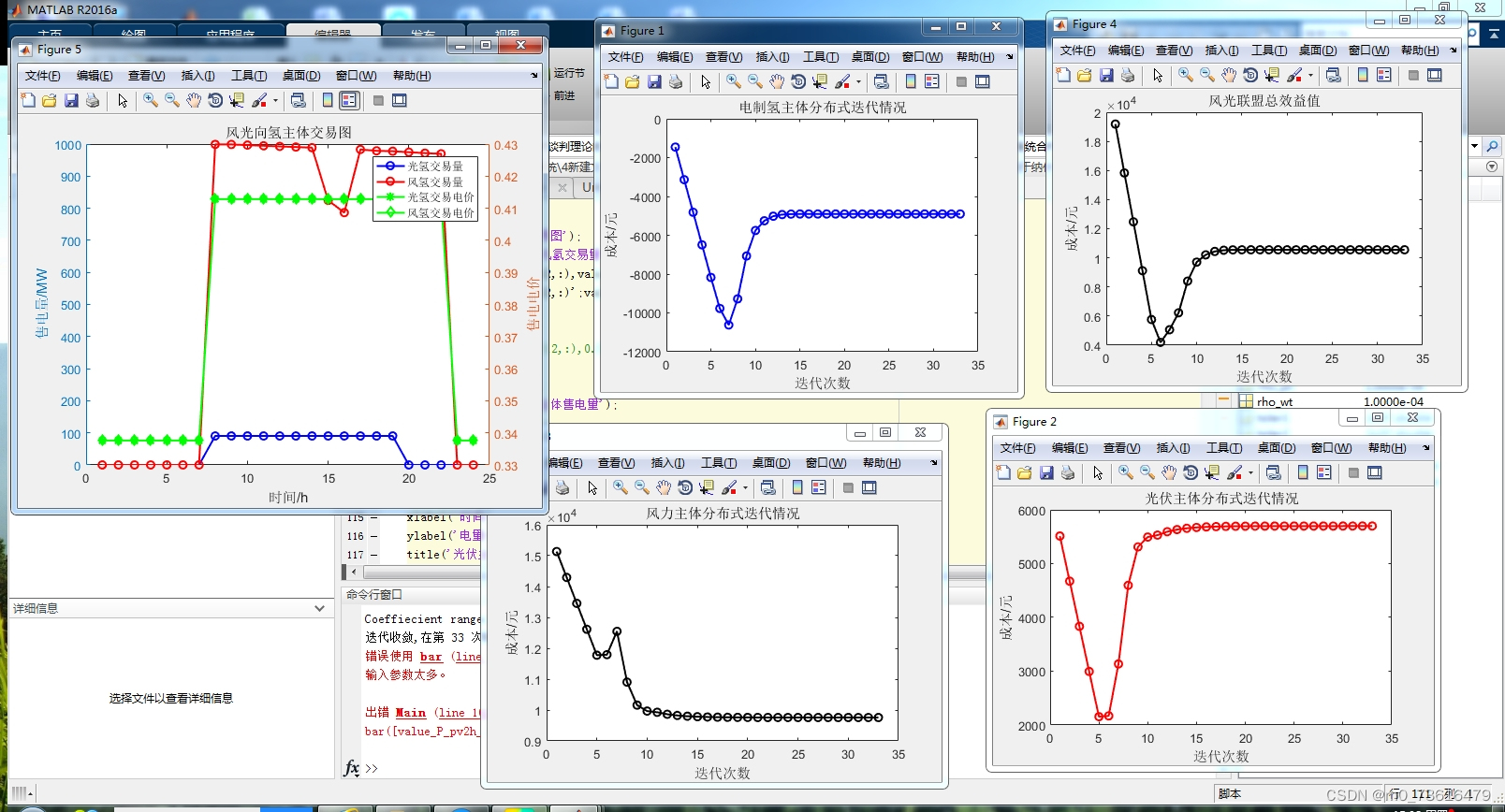Click editor scrollbar left arrow

tap(353, 572)
